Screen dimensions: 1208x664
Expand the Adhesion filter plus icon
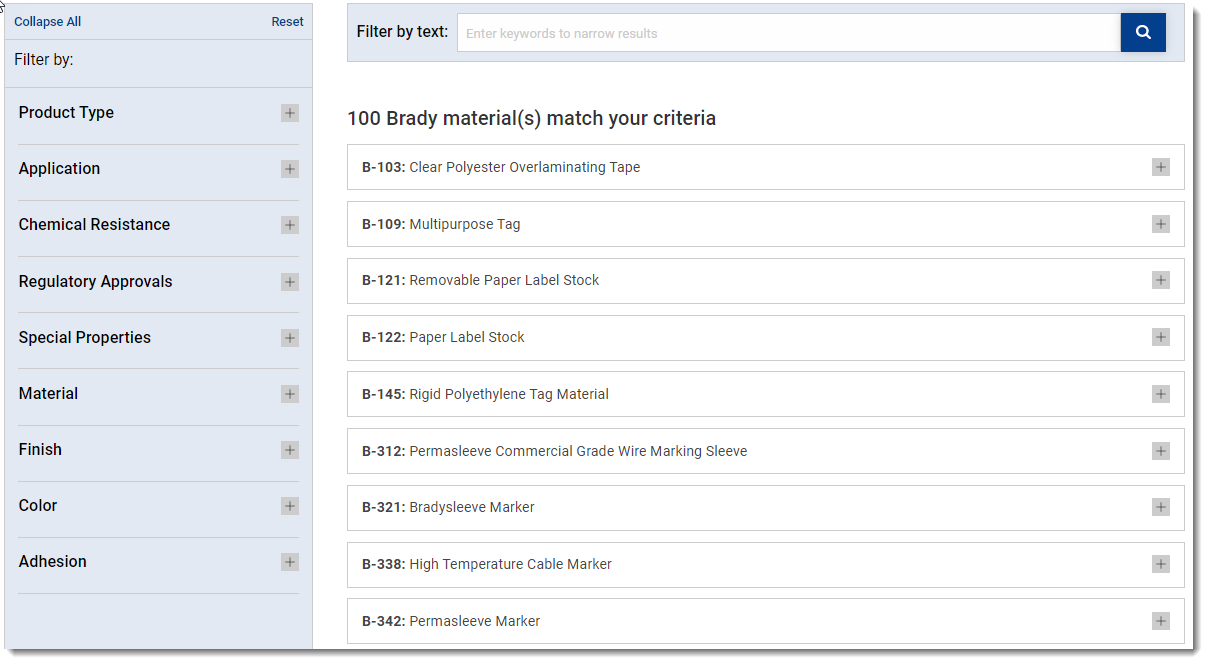click(290, 562)
